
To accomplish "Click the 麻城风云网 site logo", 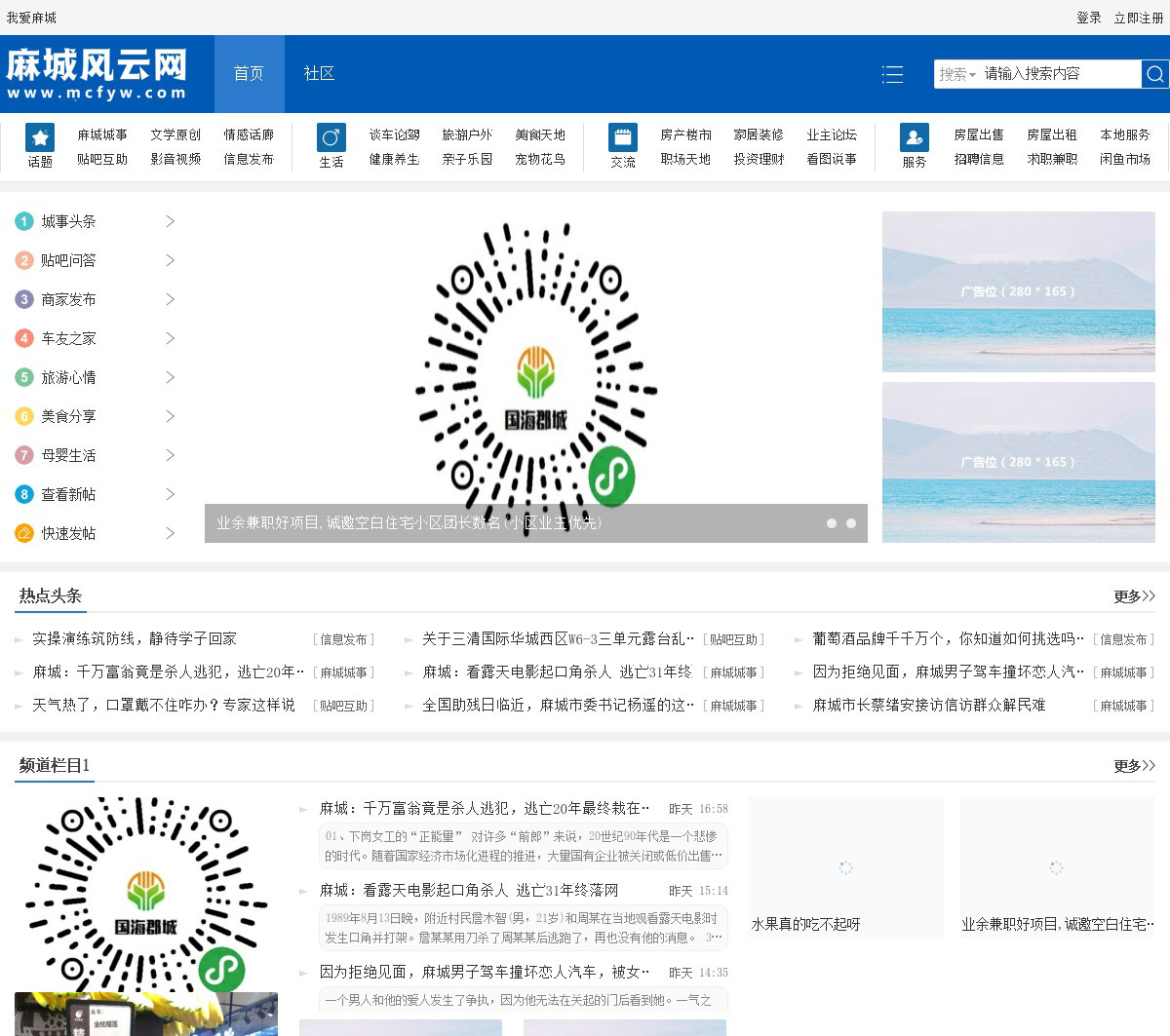I will click(x=97, y=74).
